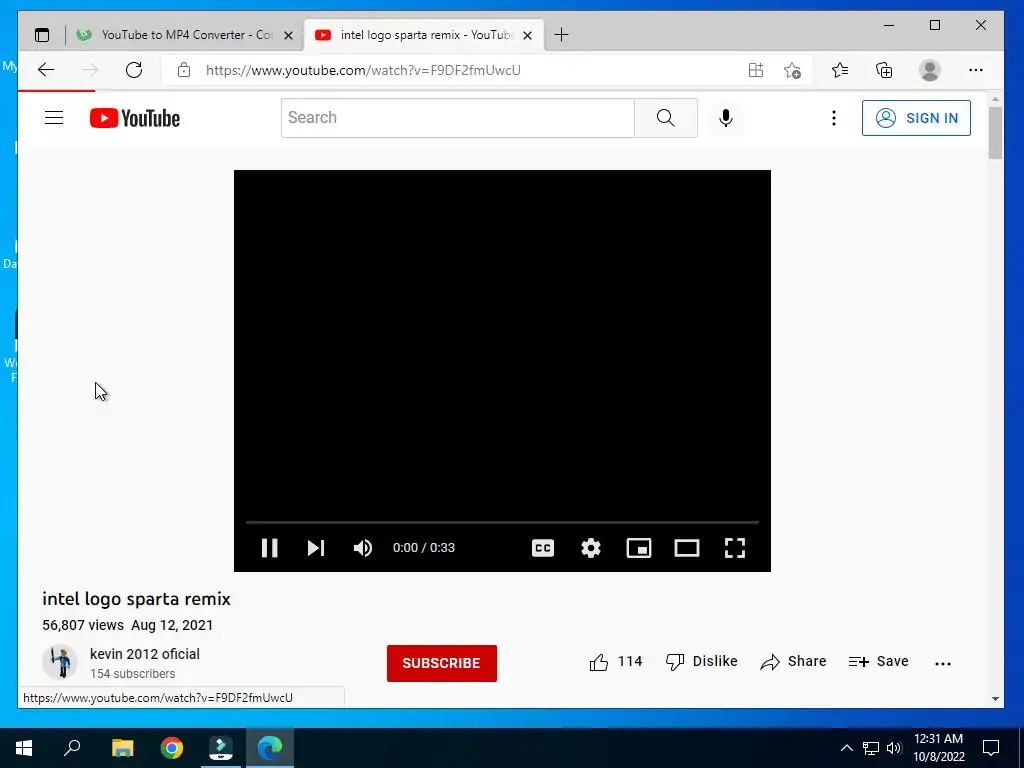Open the taskbar clock and date

pos(938,748)
